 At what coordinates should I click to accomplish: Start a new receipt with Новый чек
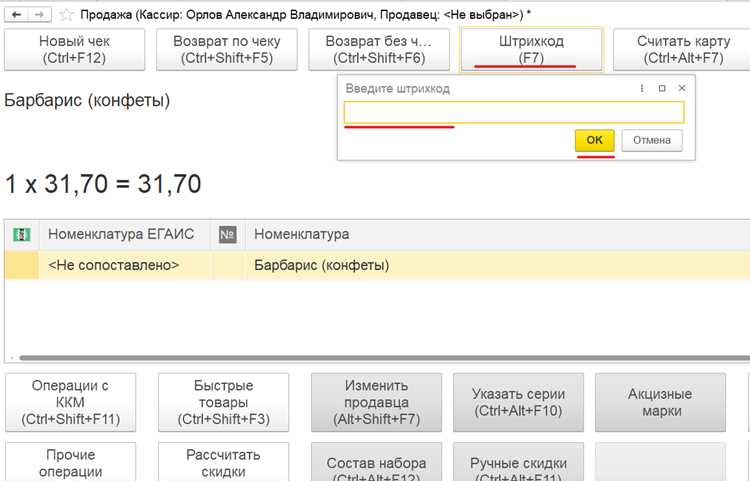pos(75,50)
